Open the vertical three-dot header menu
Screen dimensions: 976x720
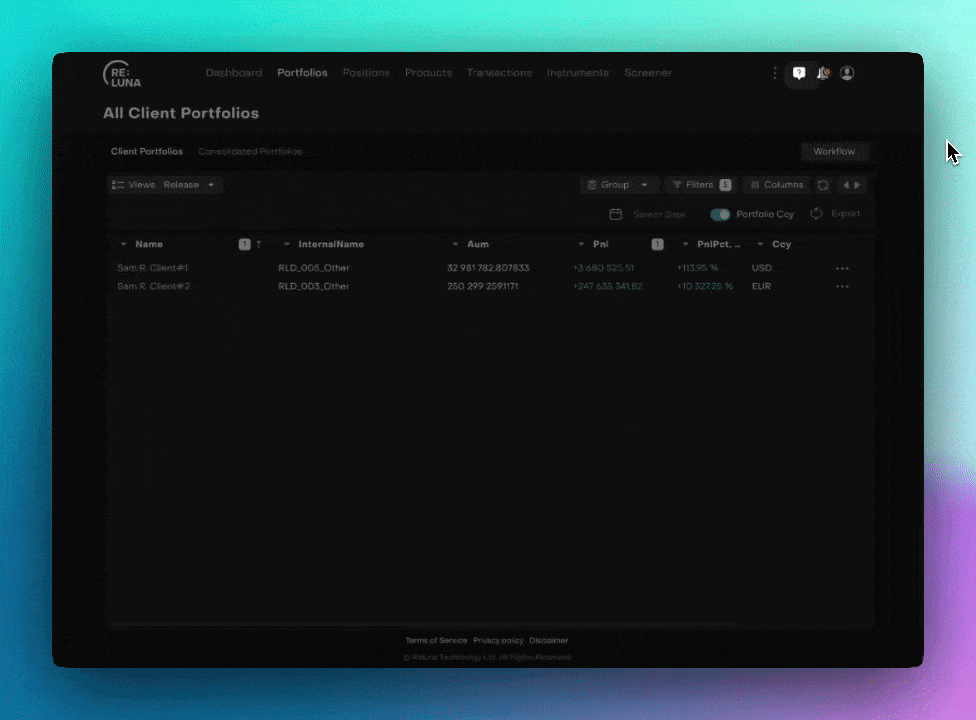pos(774,73)
